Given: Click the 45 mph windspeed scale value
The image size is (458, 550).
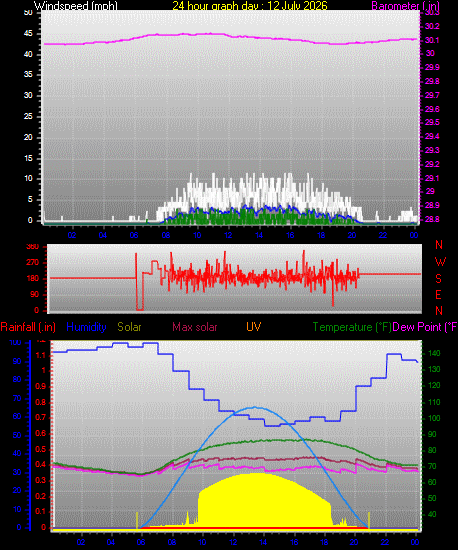Looking at the screenshot, I should click(x=28, y=34).
